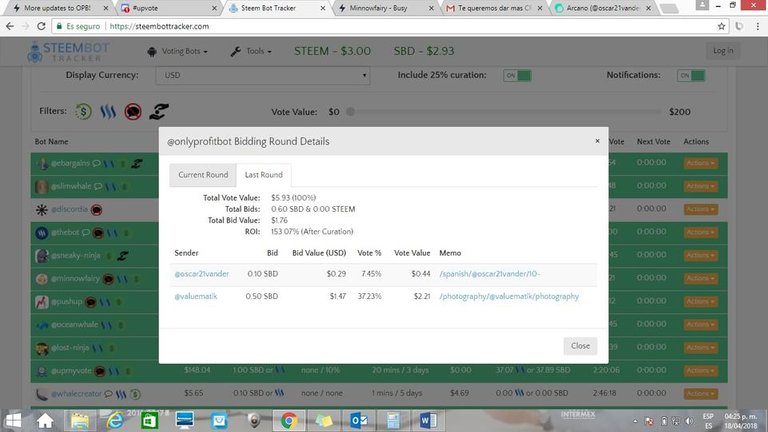Open the Windows Start menu
The height and width of the screenshot is (432, 768).
13,420
